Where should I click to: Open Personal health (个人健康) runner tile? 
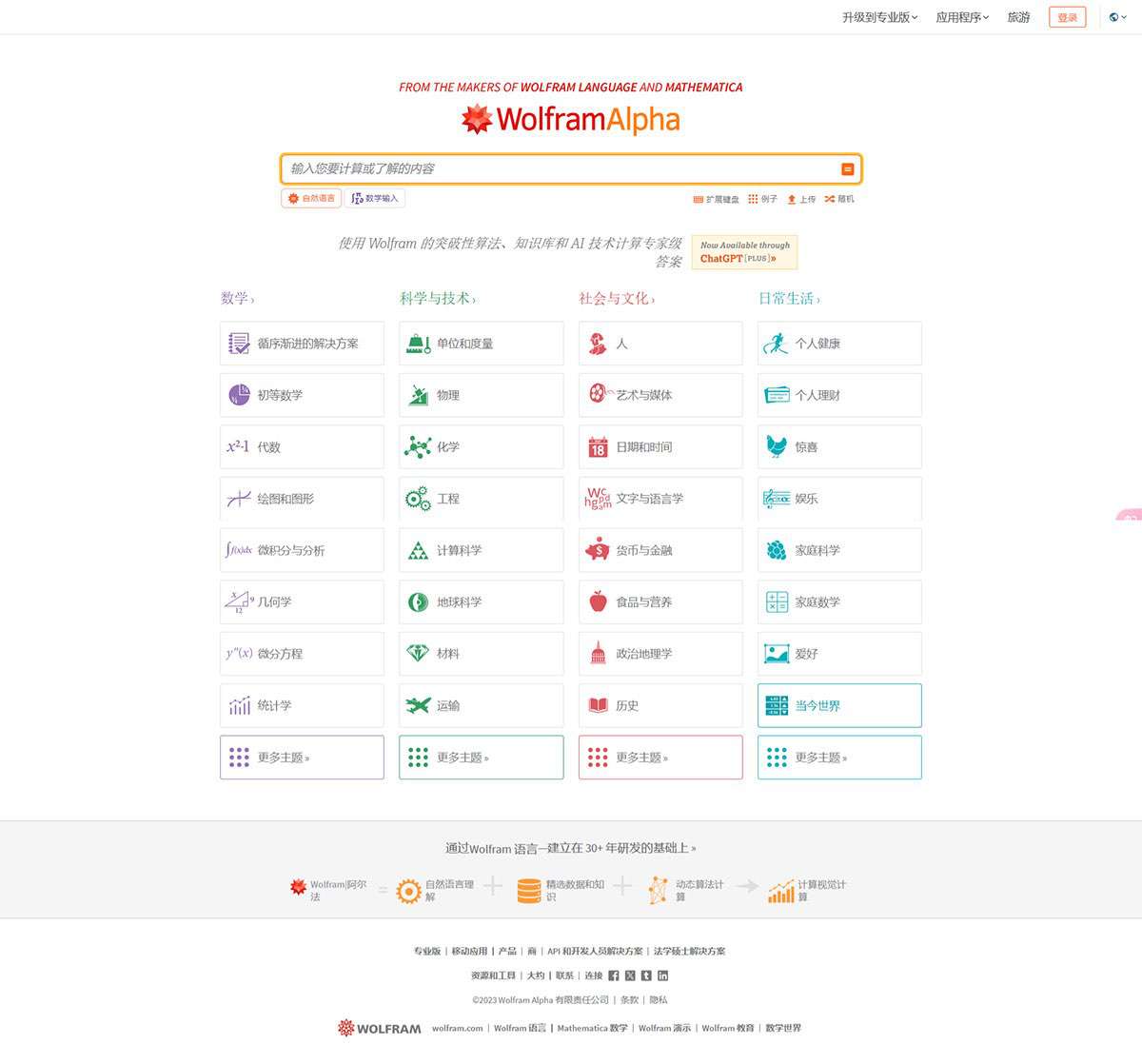coord(839,344)
